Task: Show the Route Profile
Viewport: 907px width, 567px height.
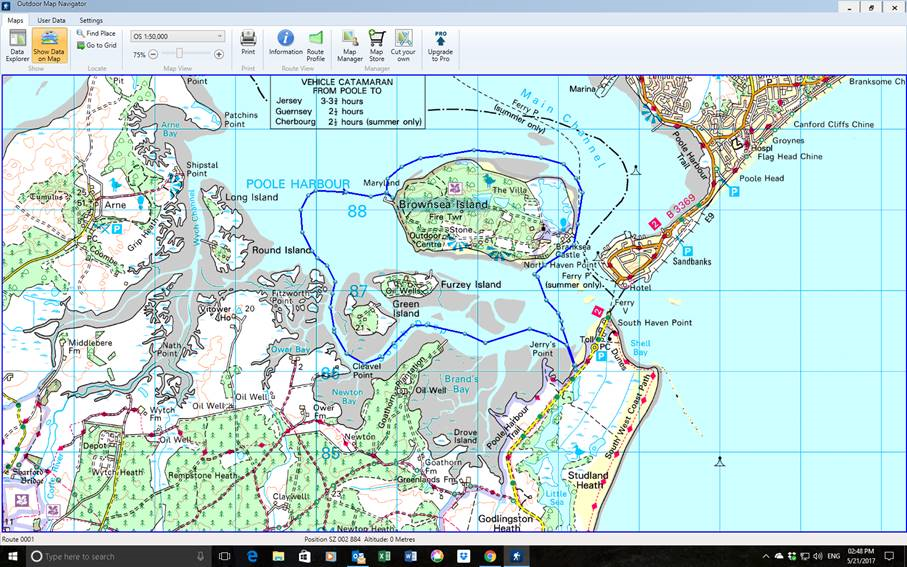Action: pos(315,43)
